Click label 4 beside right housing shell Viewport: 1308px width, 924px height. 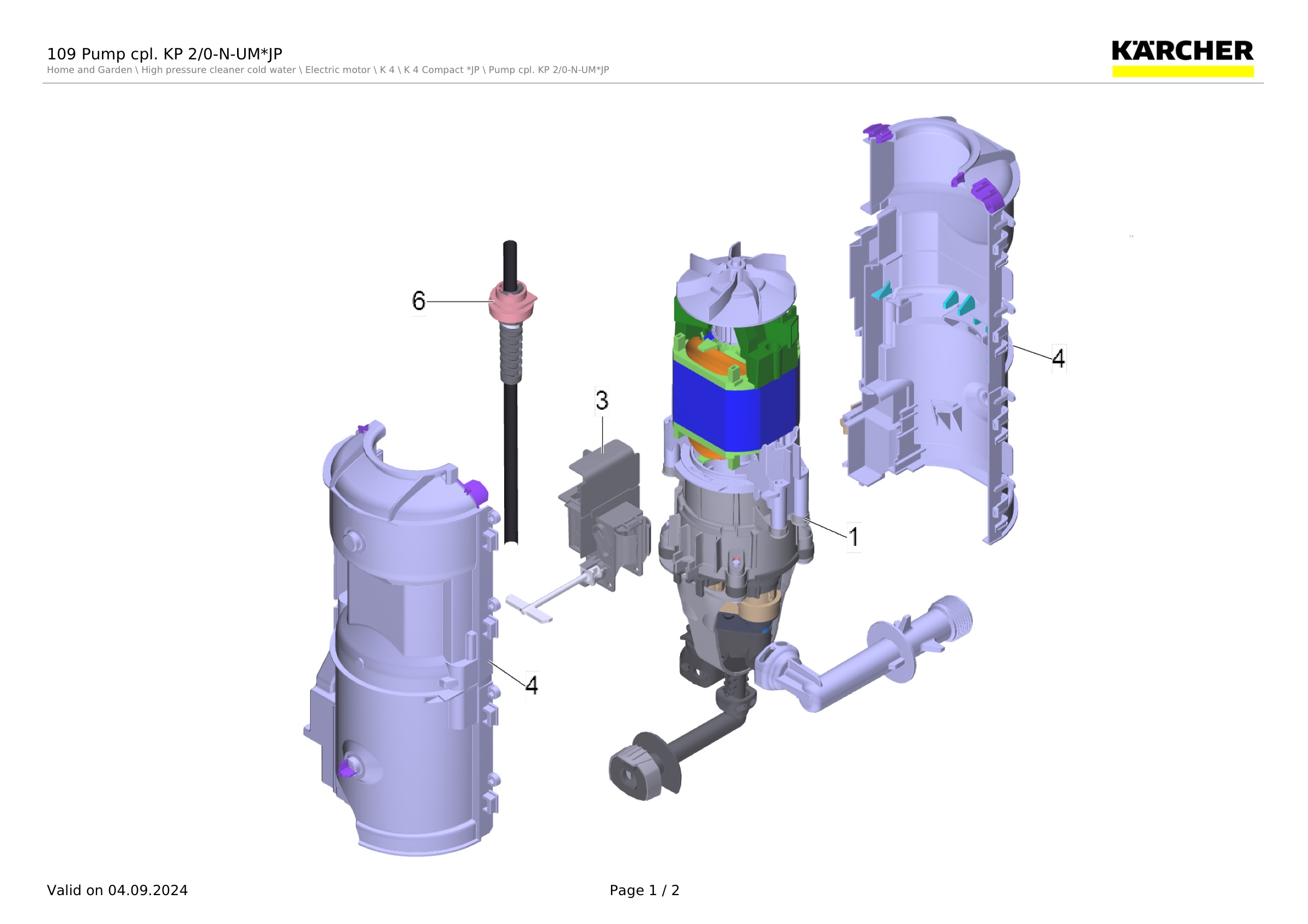(x=1058, y=358)
